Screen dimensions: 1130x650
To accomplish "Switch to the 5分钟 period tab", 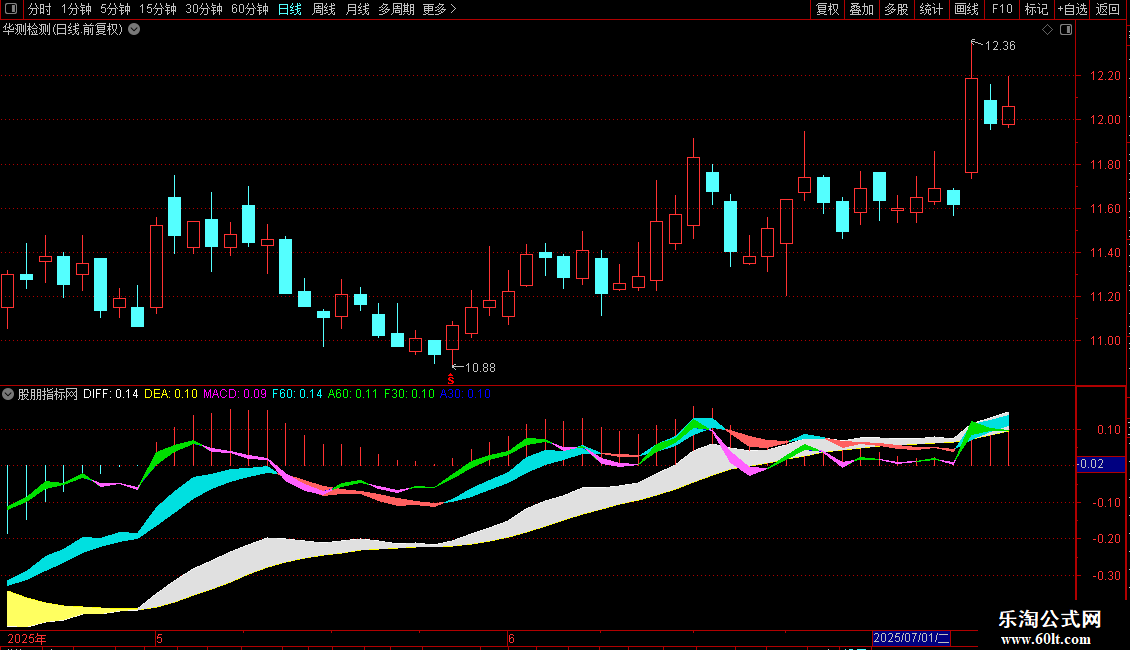I will pos(115,9).
